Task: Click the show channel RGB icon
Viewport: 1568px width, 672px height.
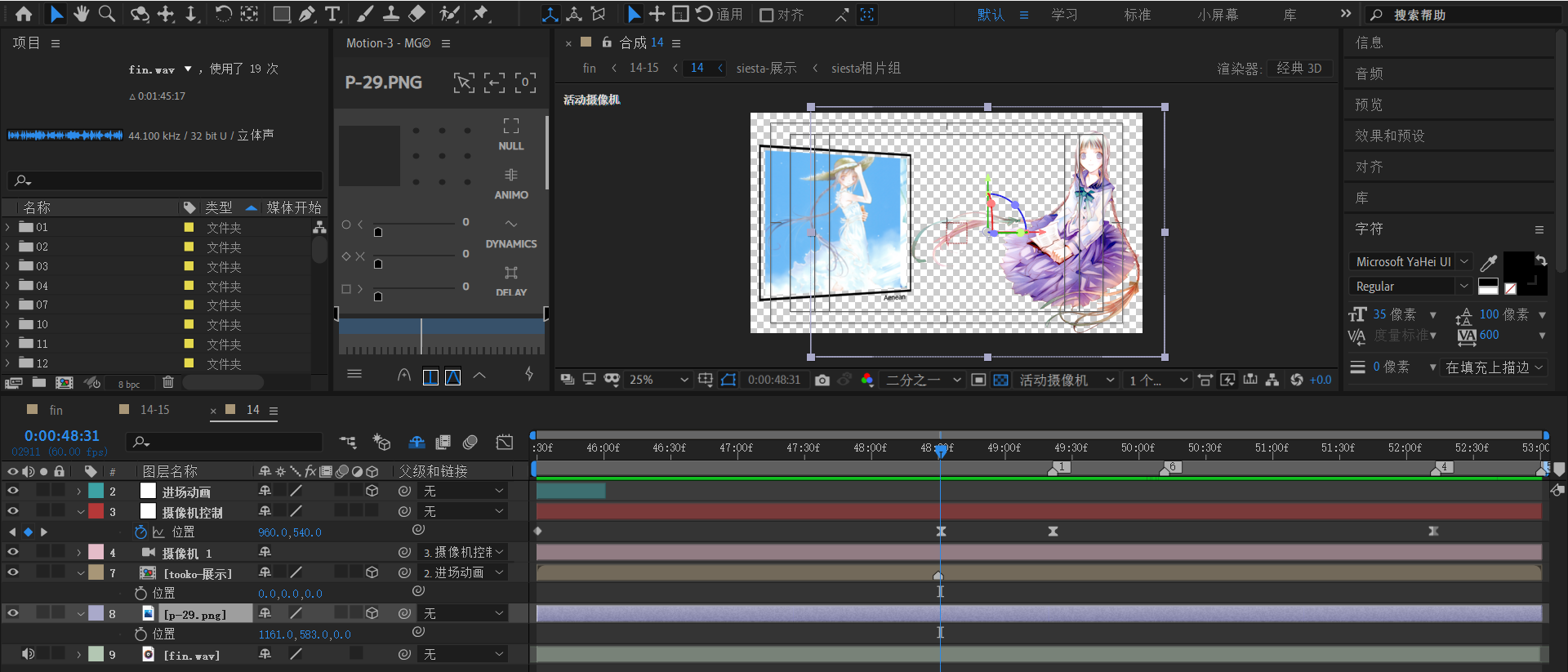Action: [x=866, y=380]
